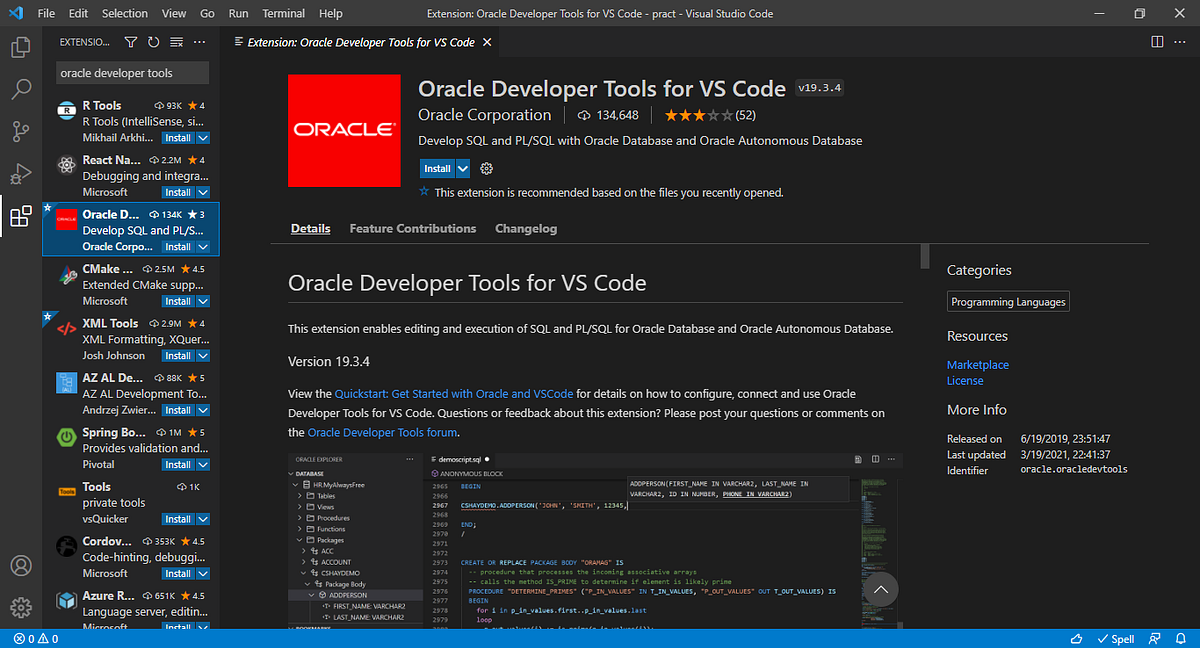Click the extensions search input field

point(132,72)
